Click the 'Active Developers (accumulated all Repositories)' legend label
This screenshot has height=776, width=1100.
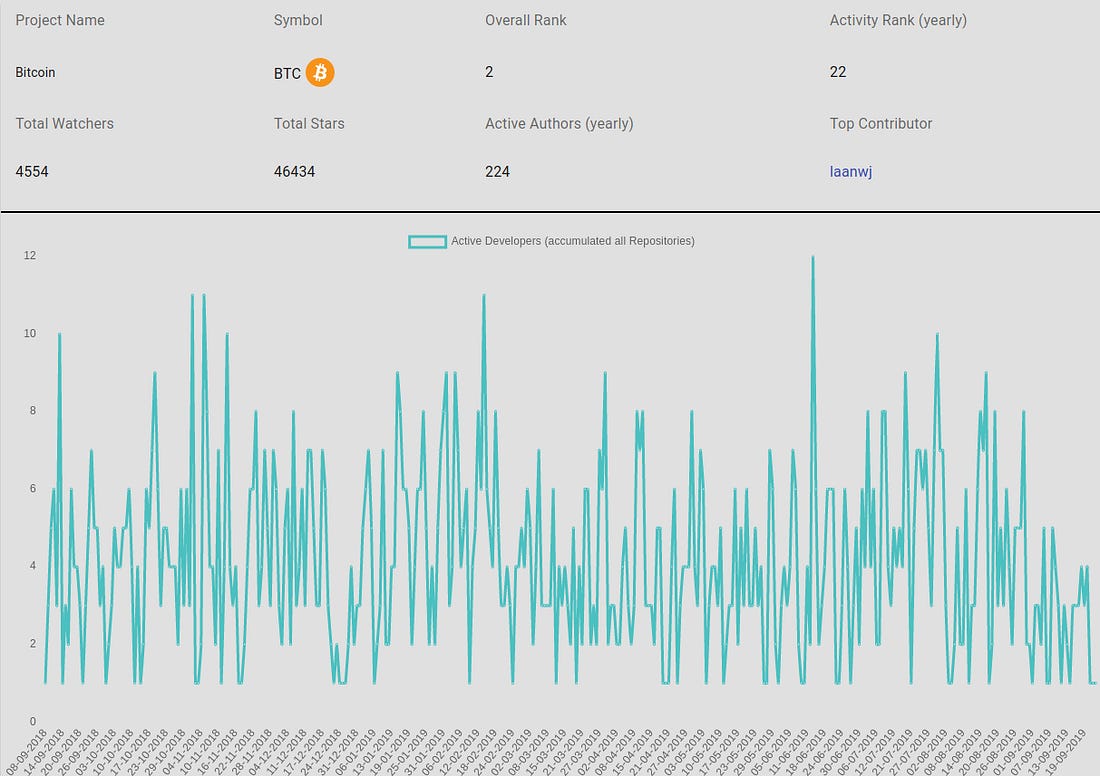click(x=572, y=241)
